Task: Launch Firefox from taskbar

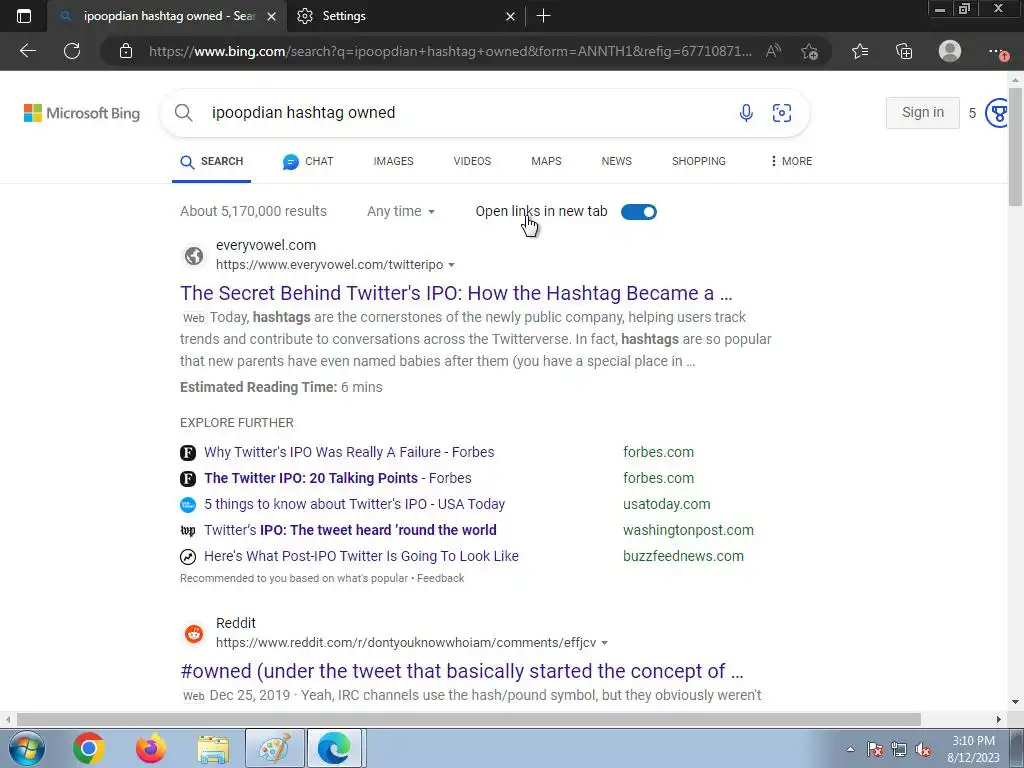Action: click(x=151, y=748)
